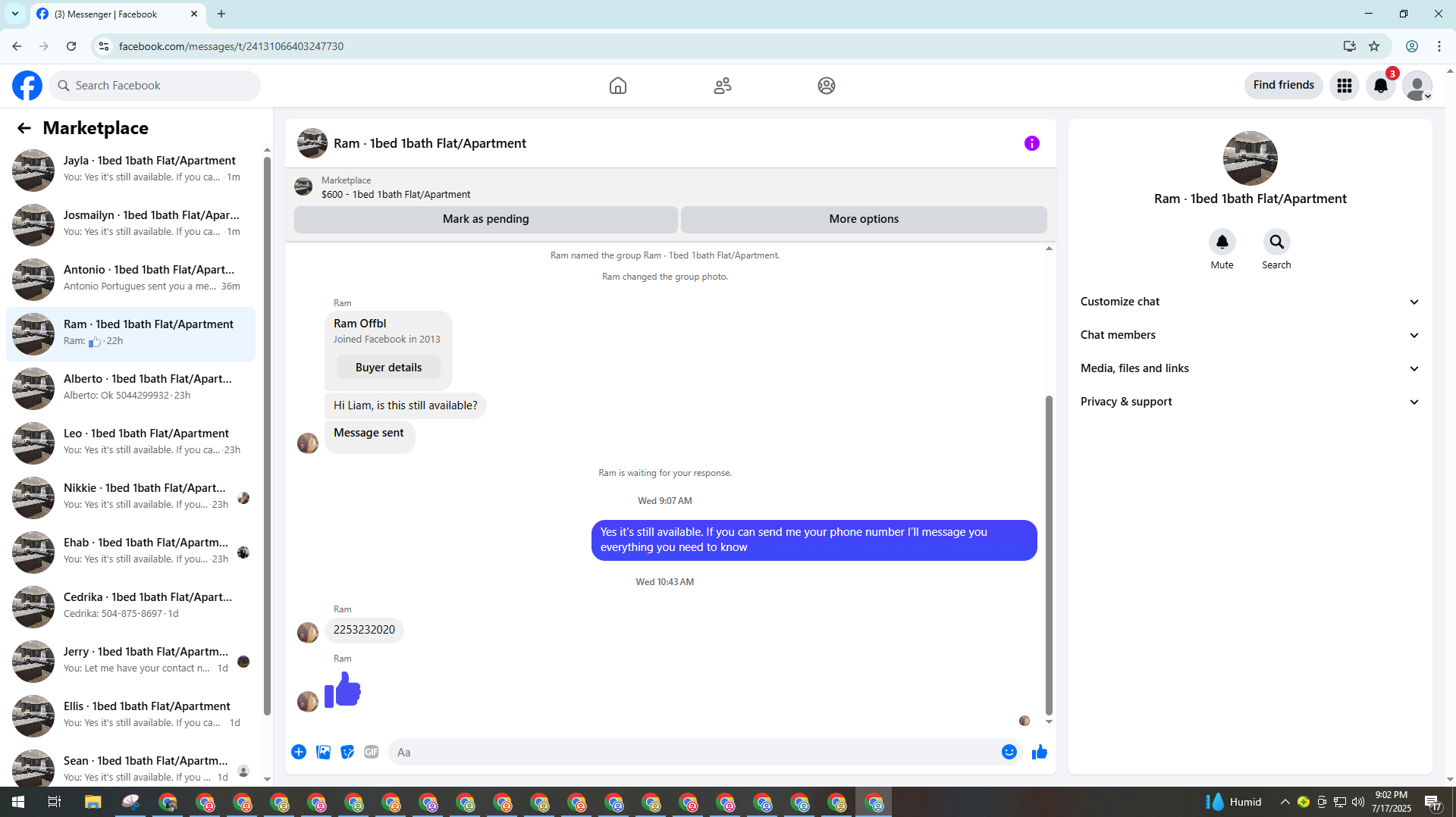The height and width of the screenshot is (817, 1456).
Task: Open the Groups icon in top navigation
Action: coord(827,86)
